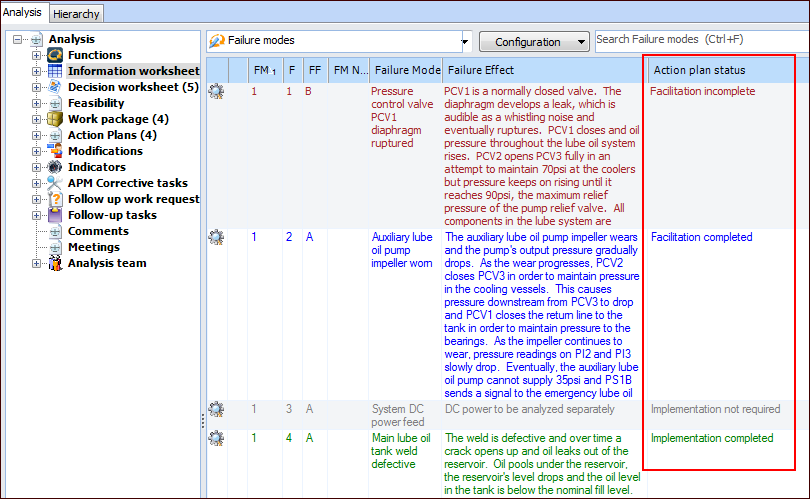Image resolution: width=810 pixels, height=499 pixels.
Task: Click the Indicators gauge icon
Action: pyautogui.click(x=55, y=167)
